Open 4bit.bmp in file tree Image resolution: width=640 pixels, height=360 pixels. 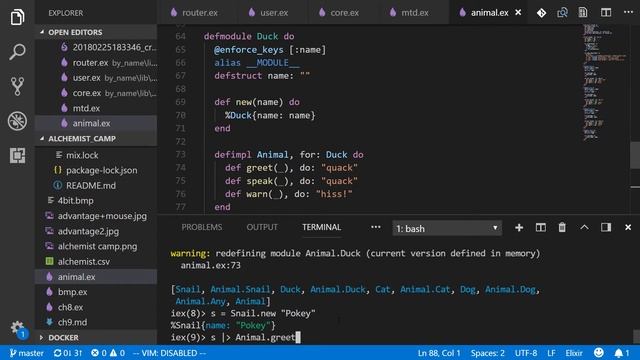point(96,200)
